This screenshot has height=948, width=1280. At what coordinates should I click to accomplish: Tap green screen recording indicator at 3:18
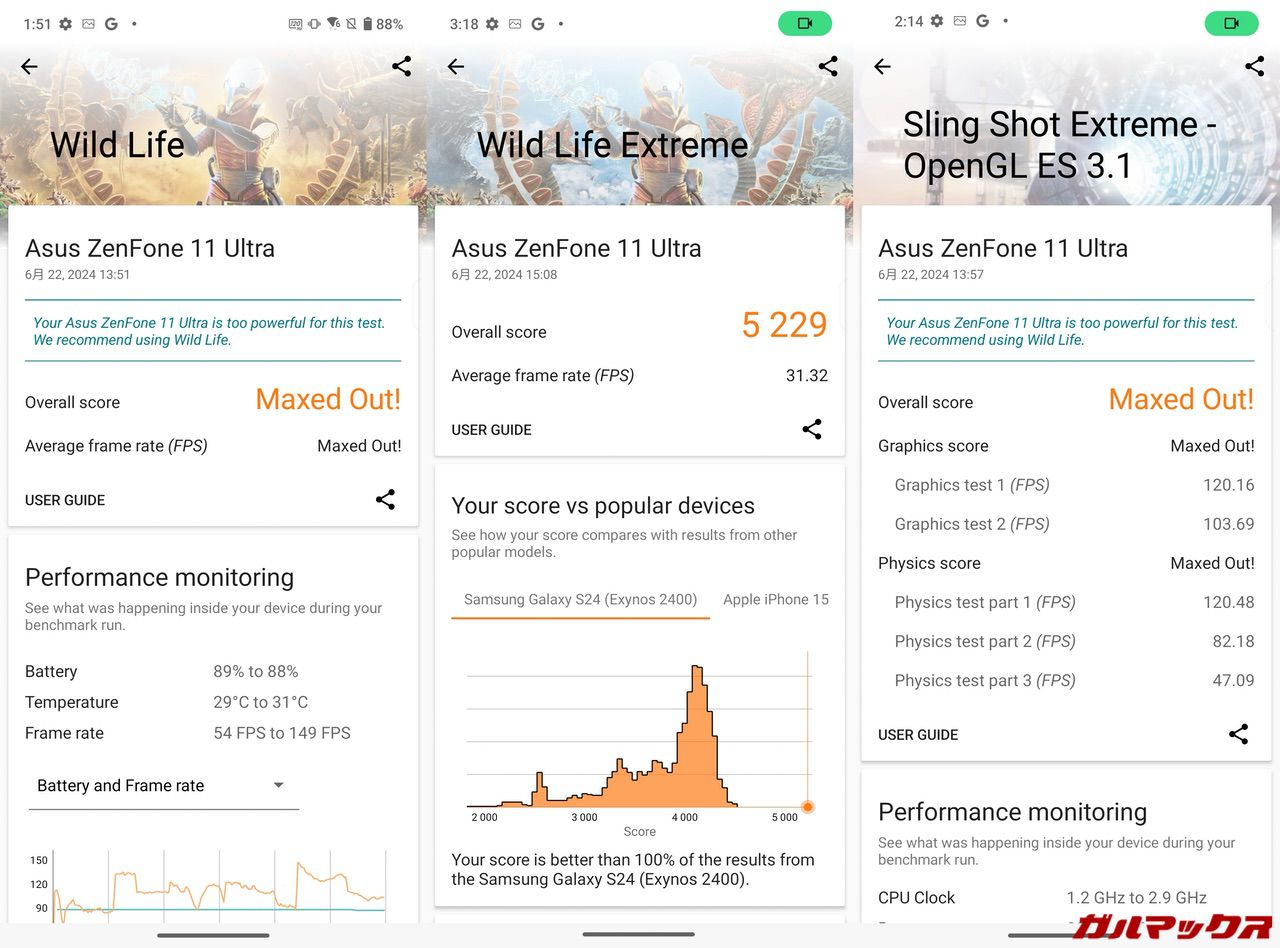pyautogui.click(x=804, y=23)
